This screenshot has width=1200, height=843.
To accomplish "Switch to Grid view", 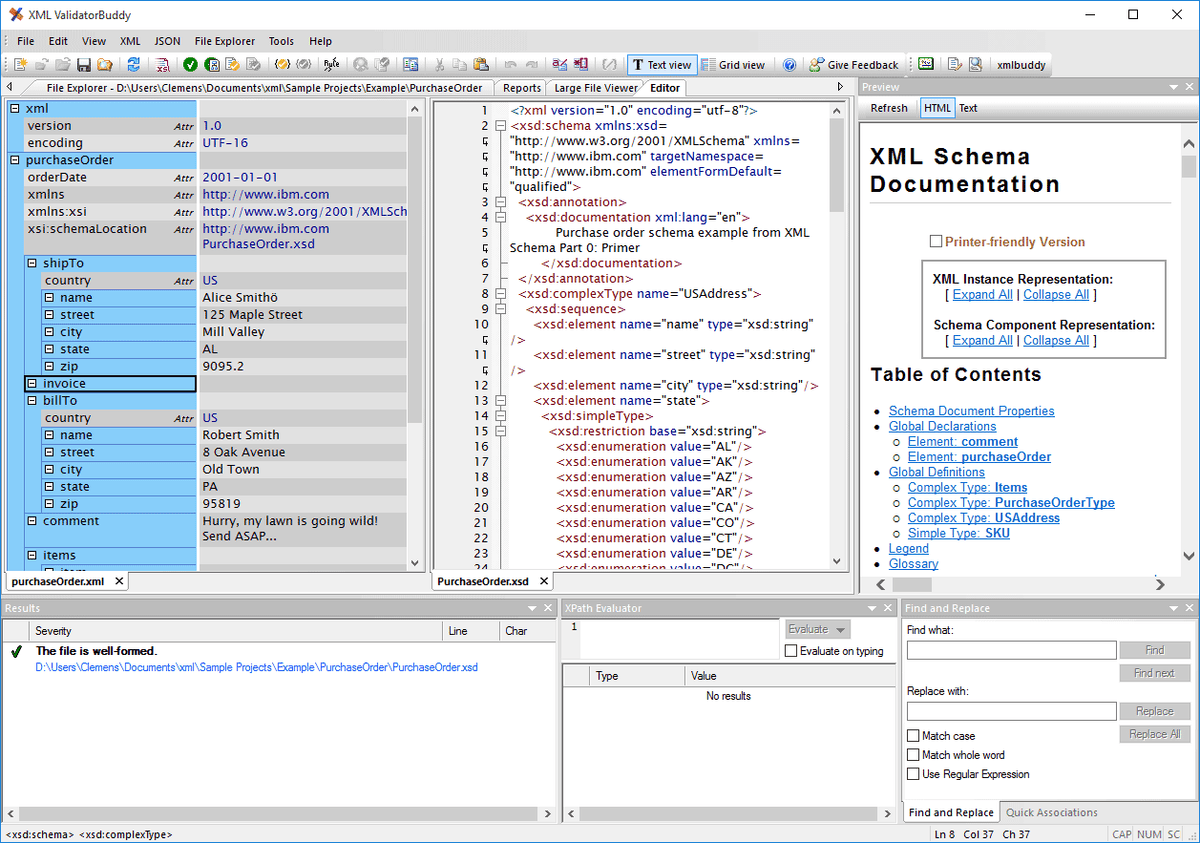I will point(732,65).
